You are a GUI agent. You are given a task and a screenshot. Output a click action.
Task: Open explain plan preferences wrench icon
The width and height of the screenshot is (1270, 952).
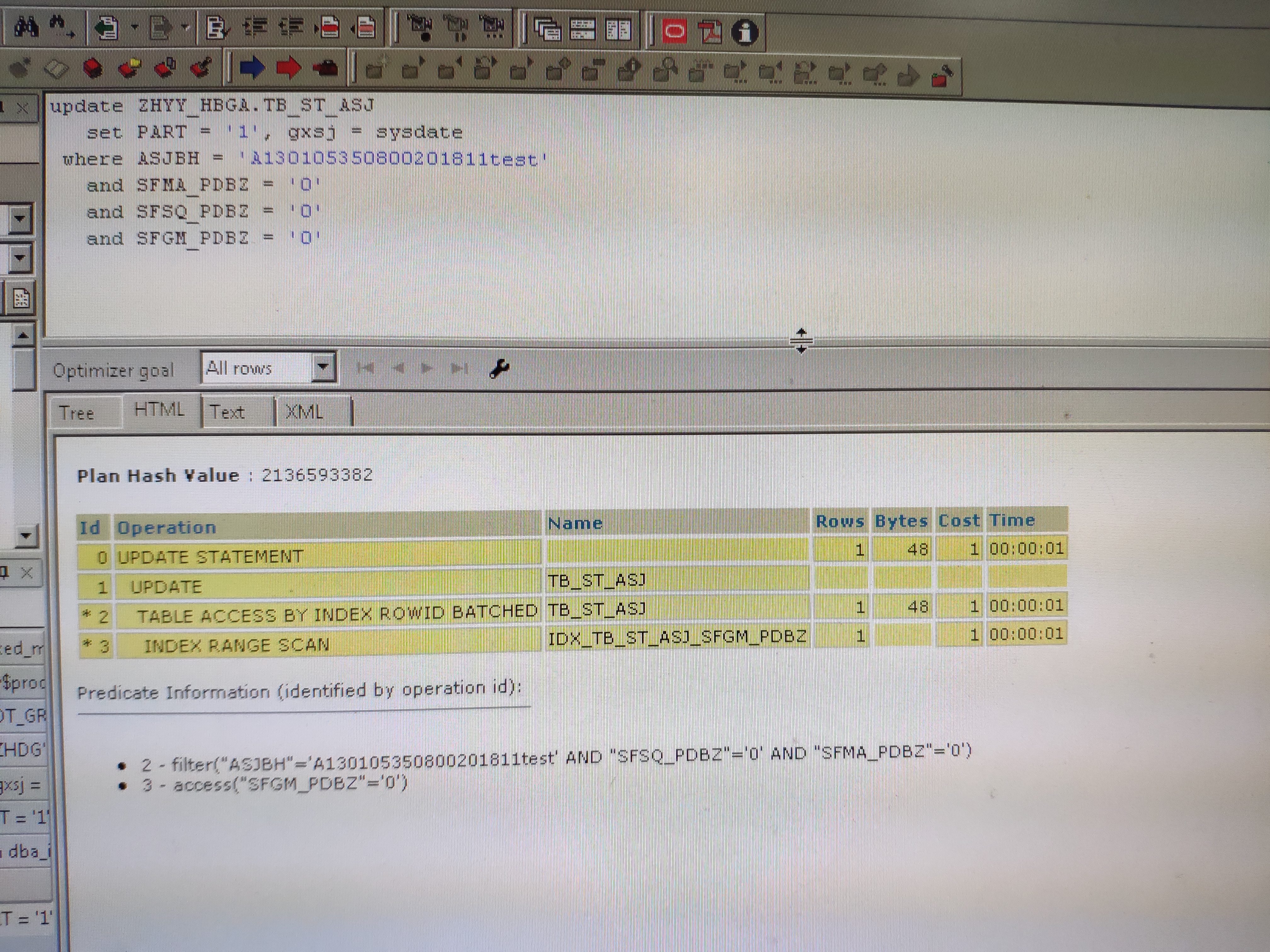click(499, 368)
